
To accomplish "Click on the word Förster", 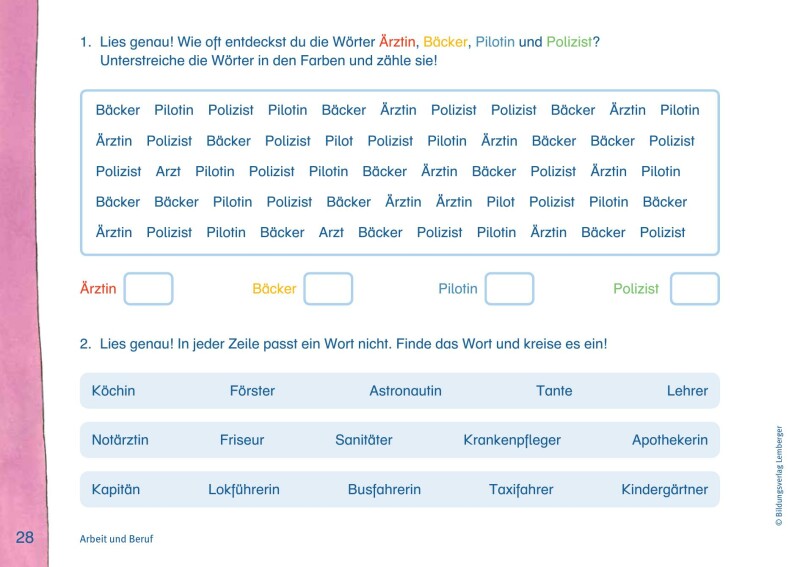I will (252, 391).
